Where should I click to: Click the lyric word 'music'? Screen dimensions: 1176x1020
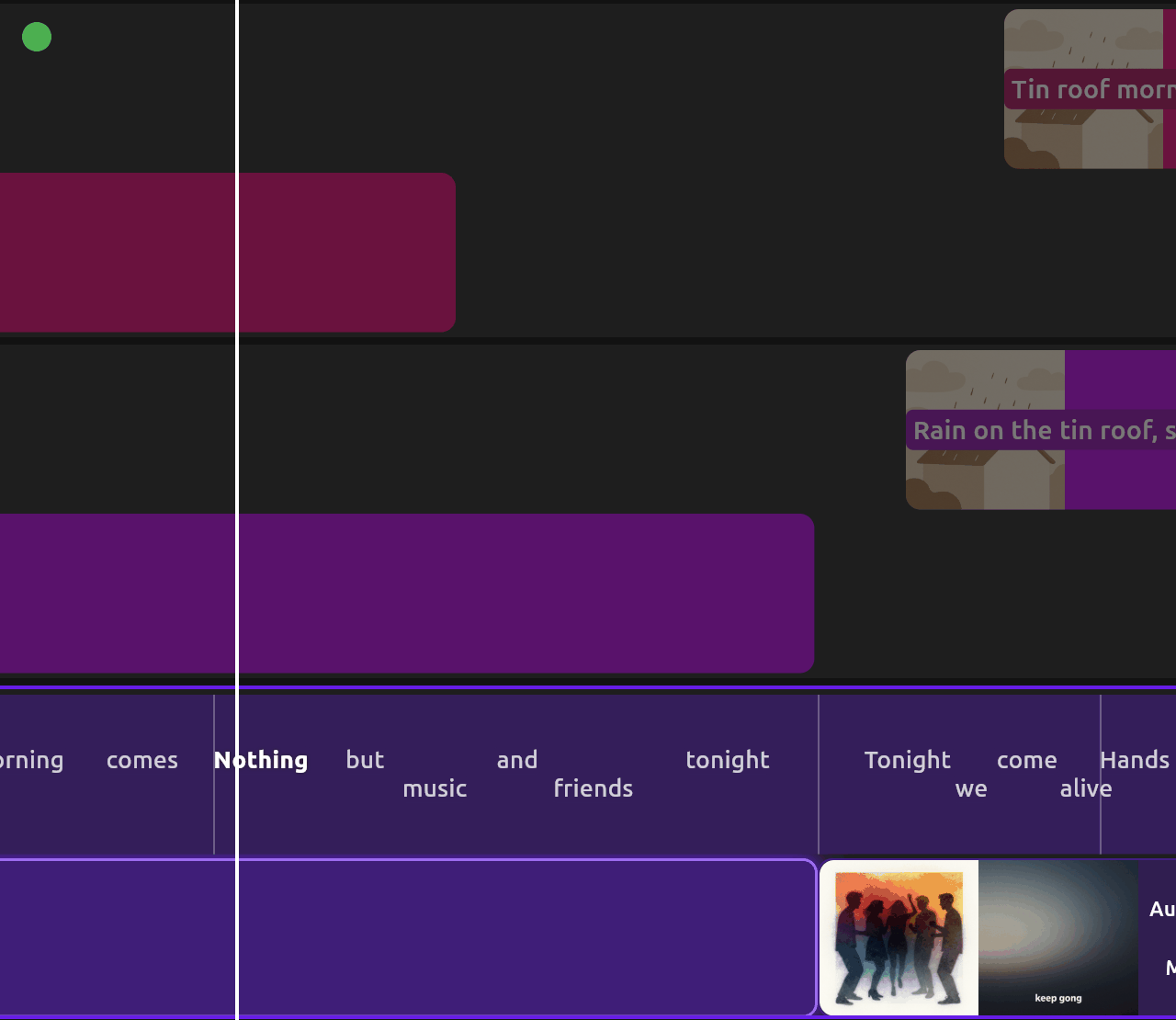coord(435,788)
